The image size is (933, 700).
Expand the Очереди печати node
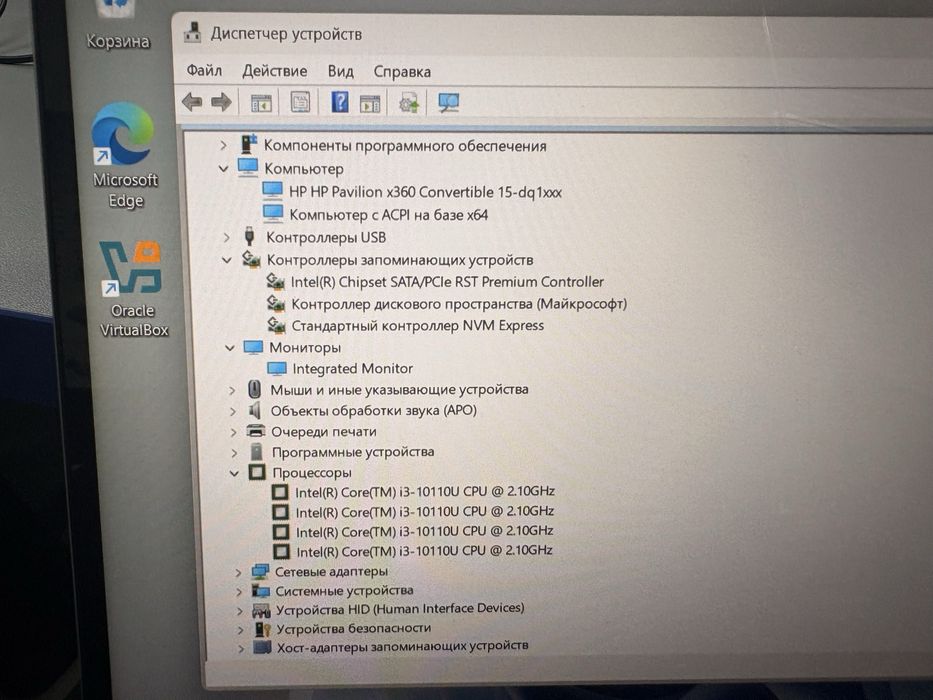click(x=233, y=432)
